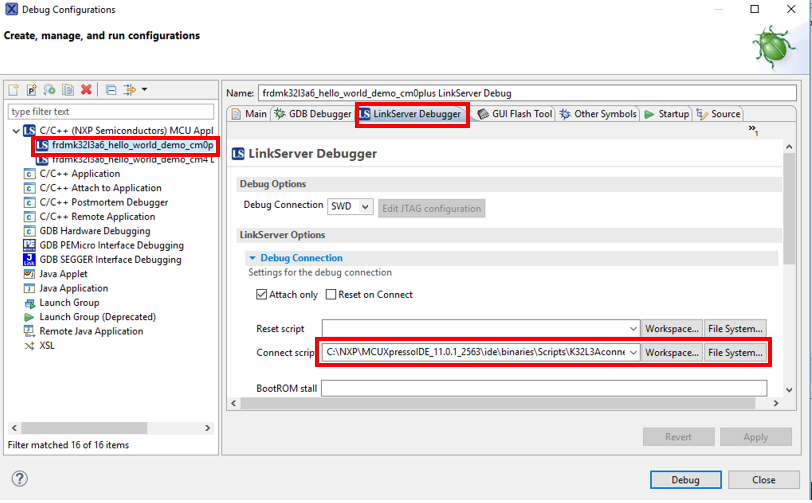Open the GUI Flash Tool tab
The image size is (812, 503).
pyautogui.click(x=515, y=114)
